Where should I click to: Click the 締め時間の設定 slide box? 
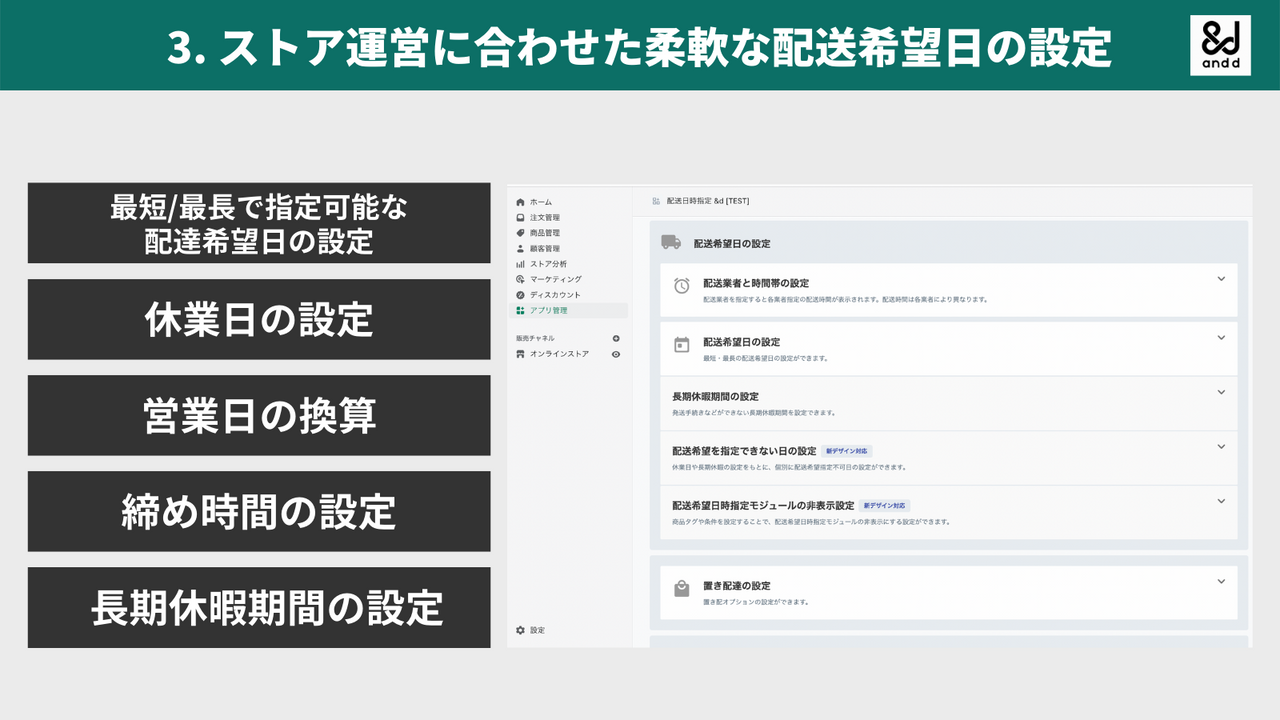[259, 511]
